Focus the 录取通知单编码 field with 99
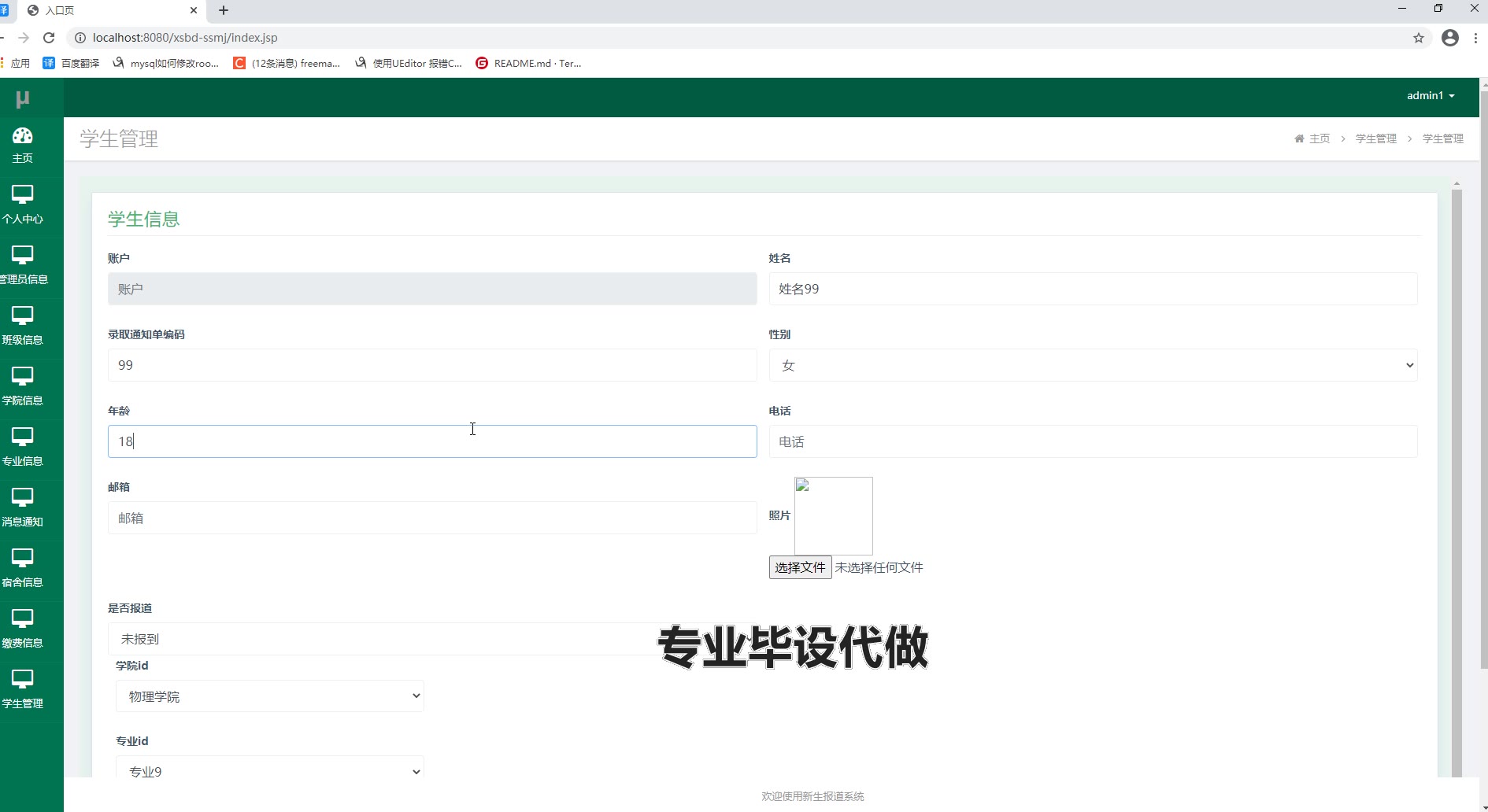1488x812 pixels. (x=432, y=365)
